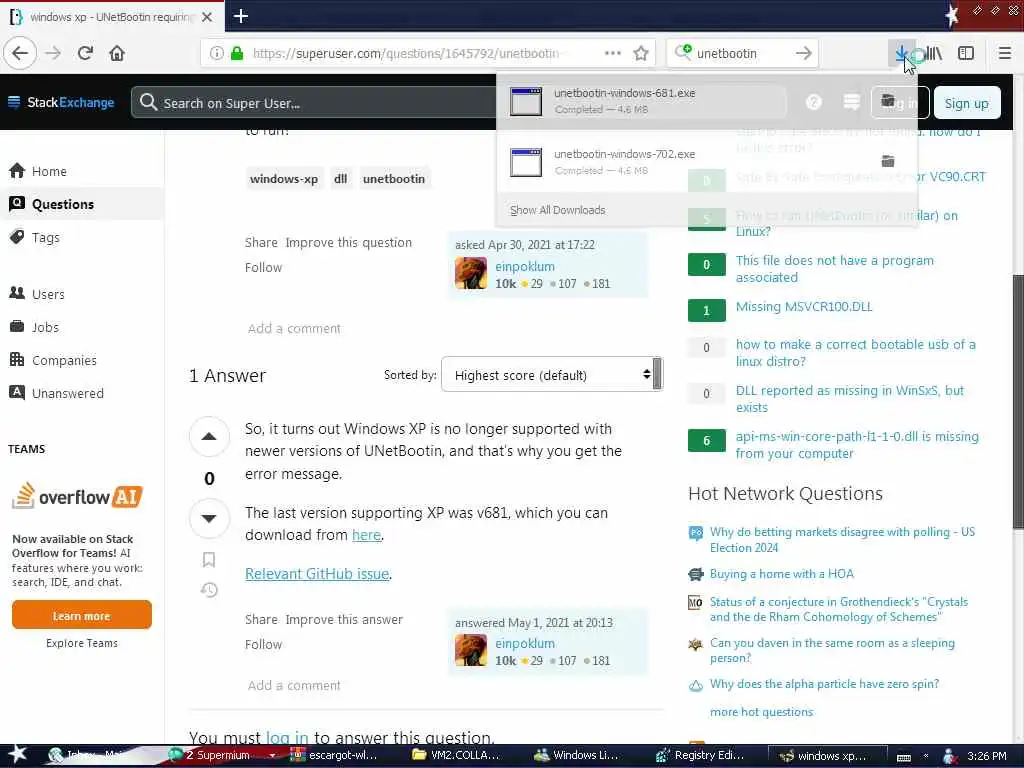Click the Sign up button
1024x768 pixels.
(x=967, y=103)
